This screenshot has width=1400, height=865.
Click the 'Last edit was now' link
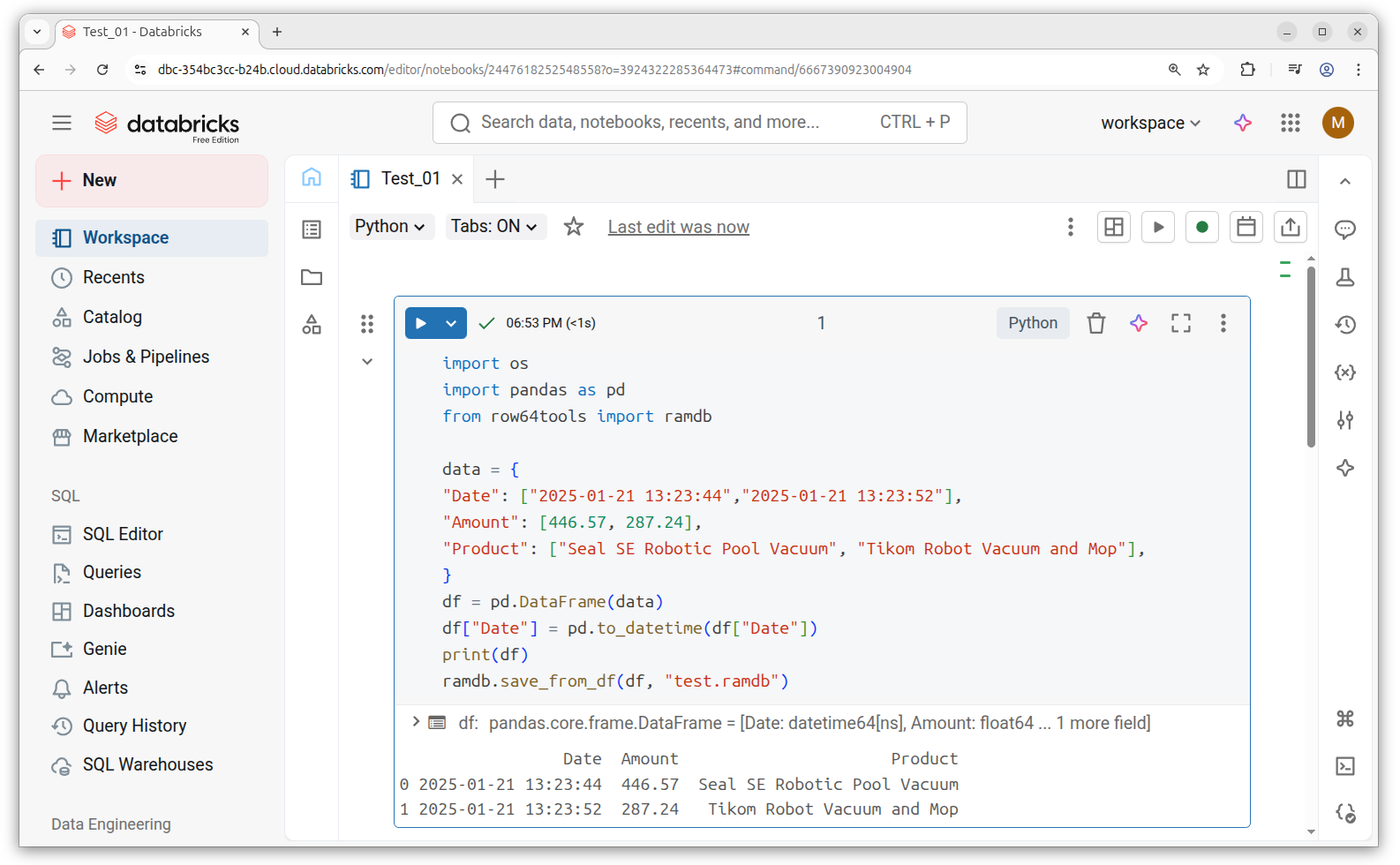point(678,227)
